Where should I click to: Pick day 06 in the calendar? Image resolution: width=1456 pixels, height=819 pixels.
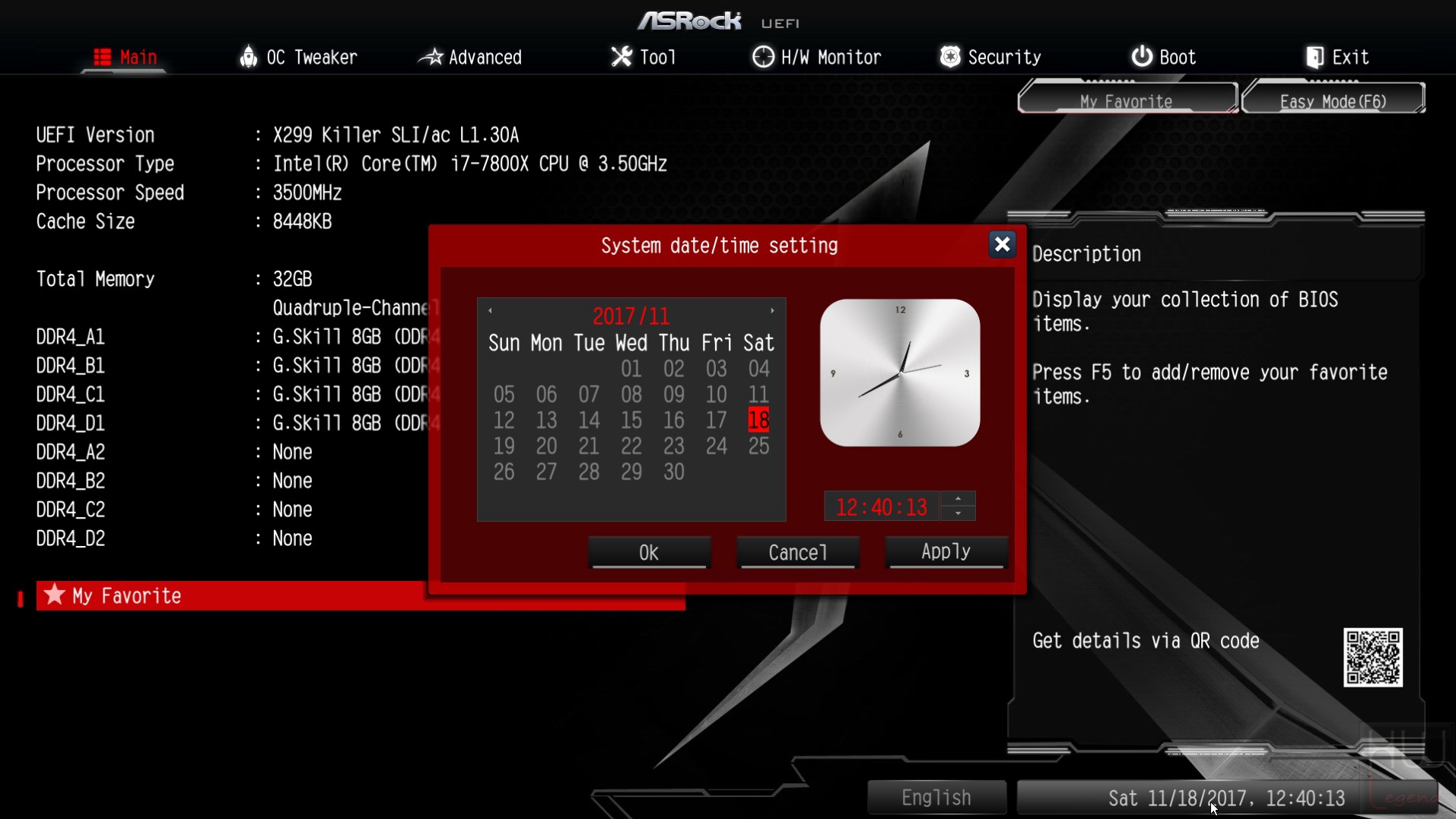546,395
